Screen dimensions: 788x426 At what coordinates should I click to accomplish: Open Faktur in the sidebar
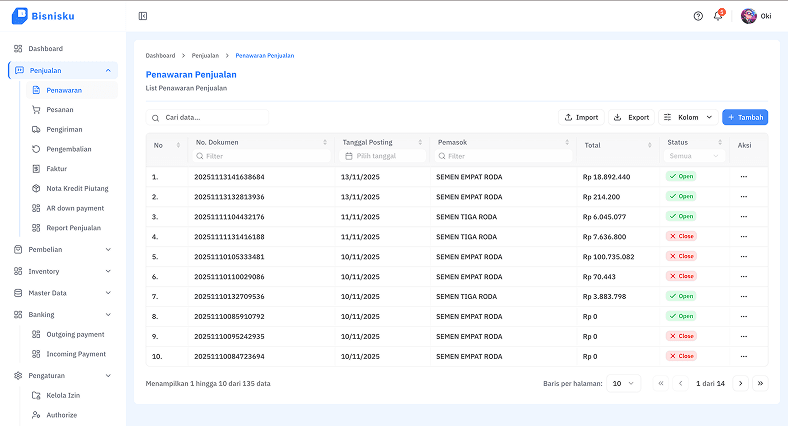[x=56, y=168]
